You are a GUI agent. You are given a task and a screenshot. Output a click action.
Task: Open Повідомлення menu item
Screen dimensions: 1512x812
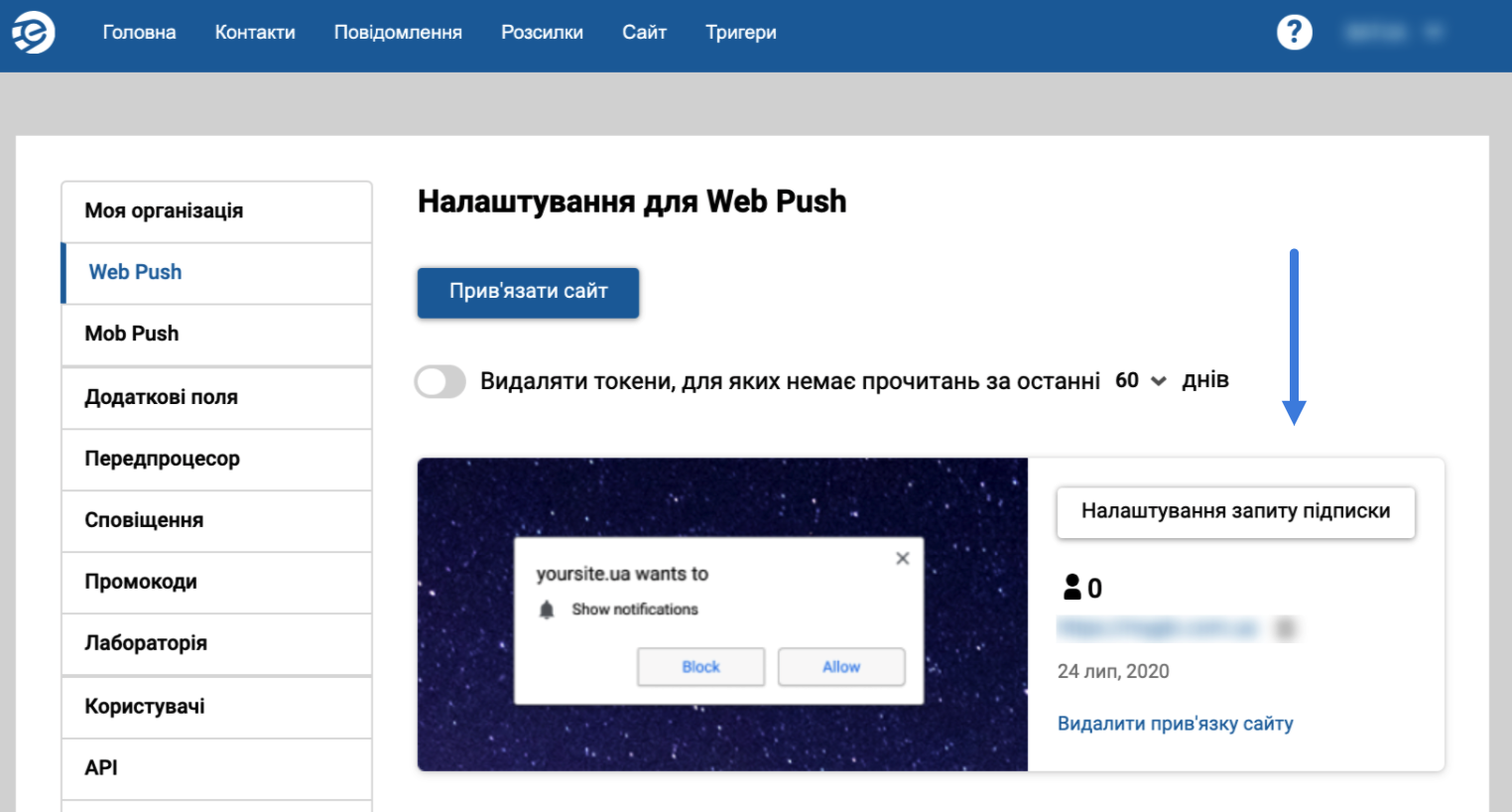coord(398,33)
